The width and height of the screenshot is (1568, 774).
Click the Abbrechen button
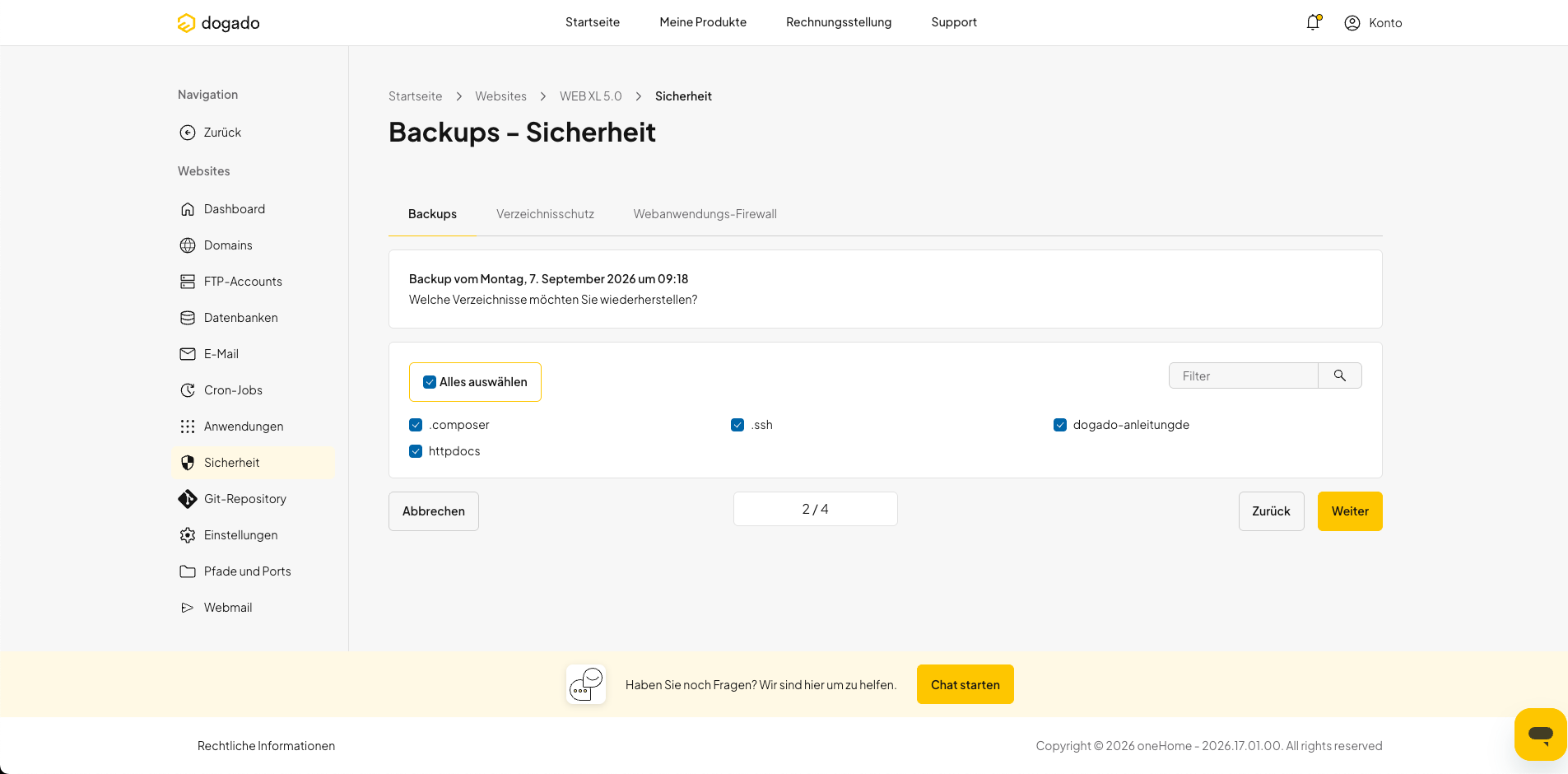434,511
